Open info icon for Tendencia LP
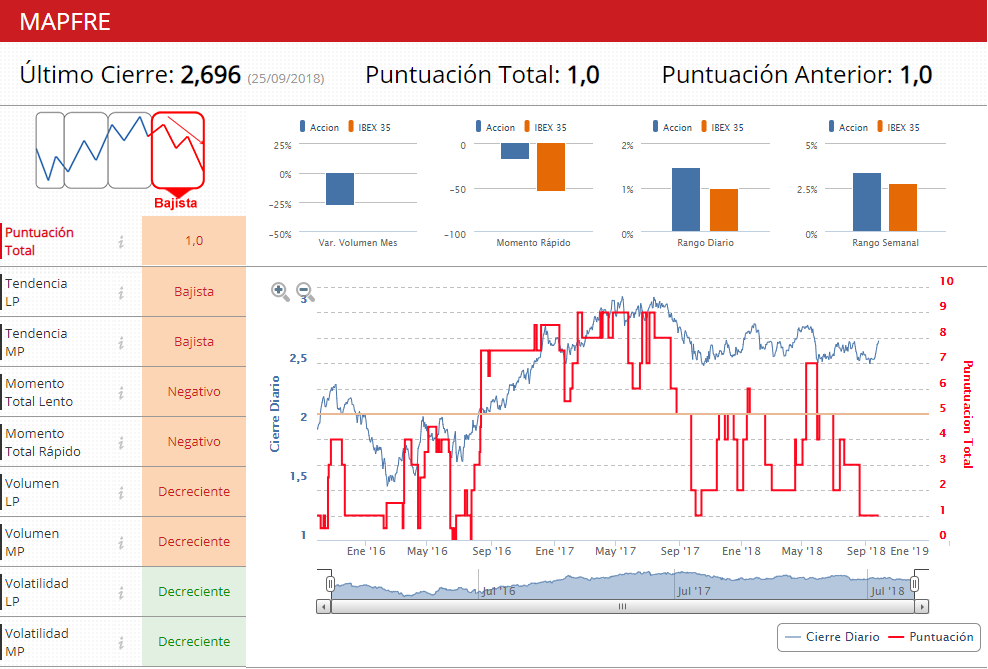 click(121, 292)
